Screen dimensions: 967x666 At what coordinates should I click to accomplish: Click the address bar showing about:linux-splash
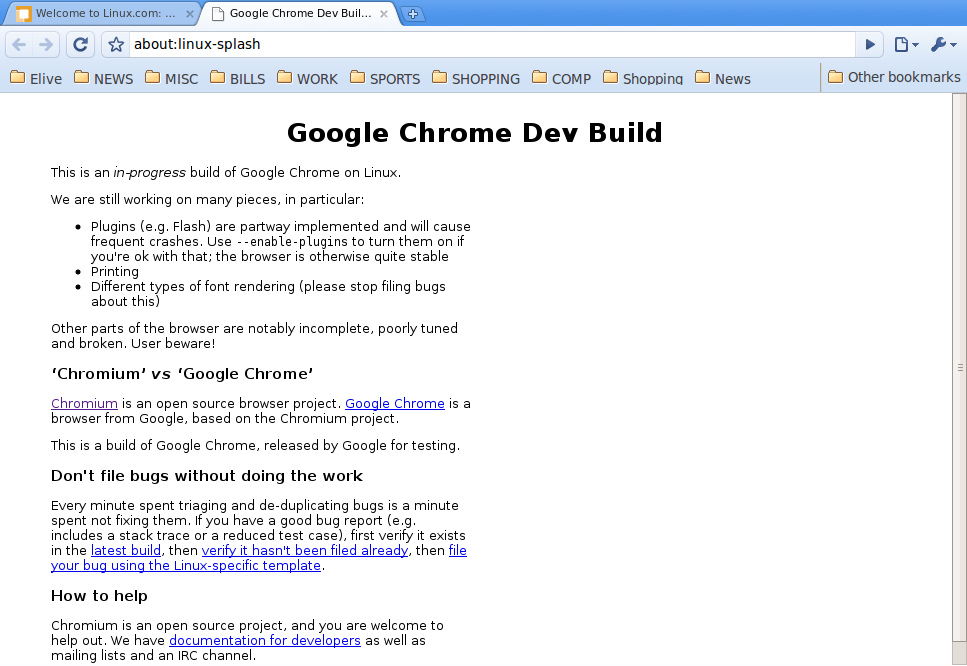(490, 44)
